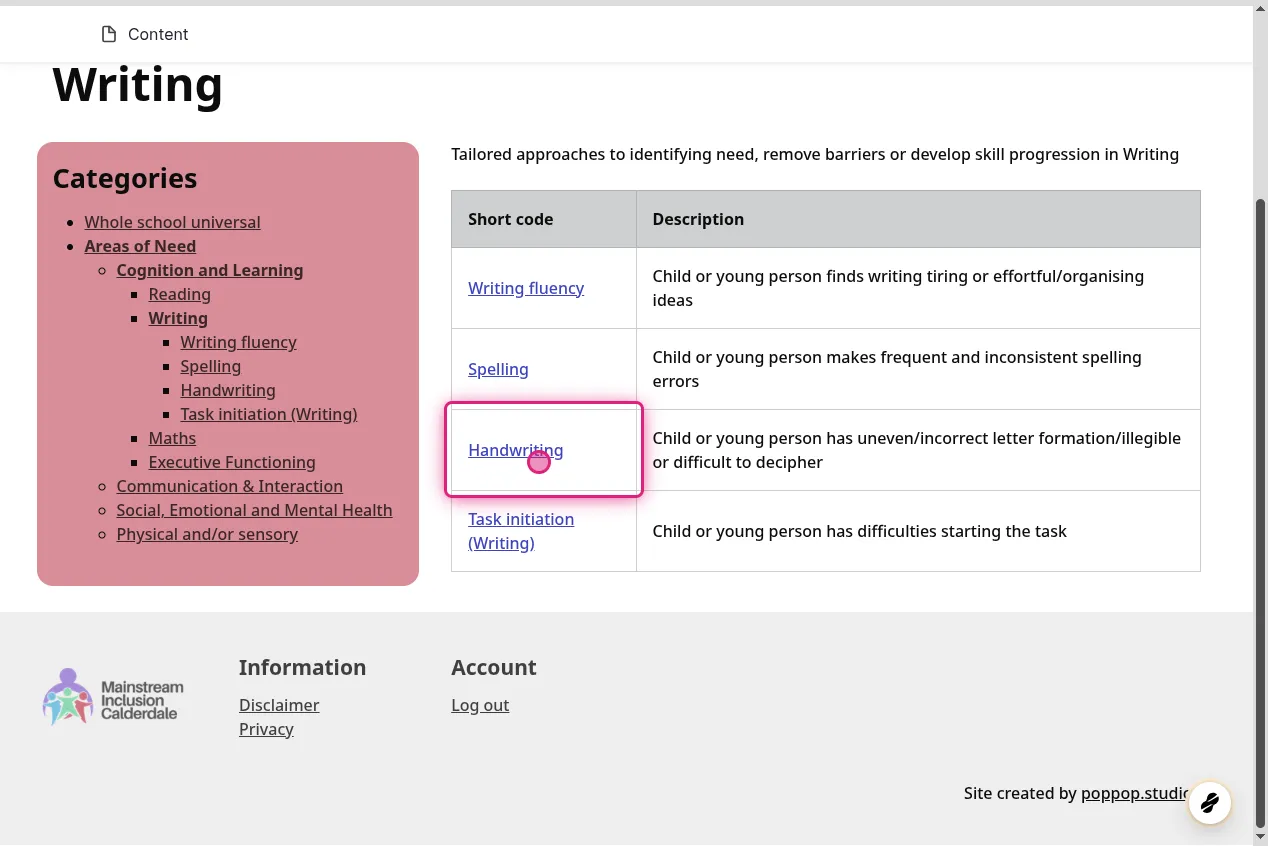1268x846 pixels.
Task: Follow Task initiation (Writing) link in table
Action: [521, 531]
